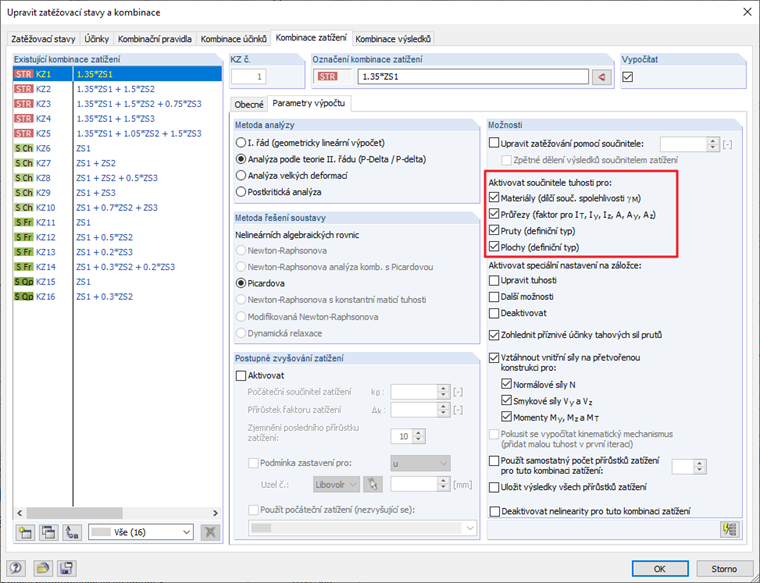Viewport: 760px width, 583px height.
Task: Select the Parametry výpočtu sub-tab
Action: [x=309, y=103]
